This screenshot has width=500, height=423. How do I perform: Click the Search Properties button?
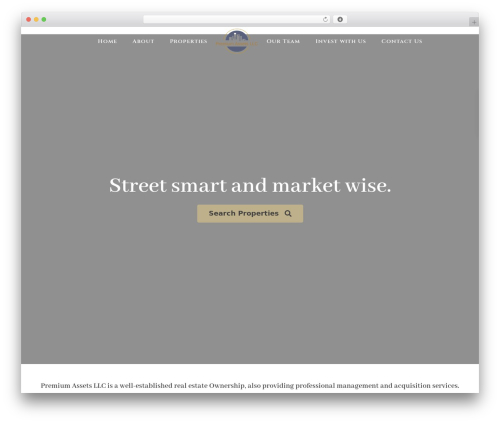[x=250, y=214]
